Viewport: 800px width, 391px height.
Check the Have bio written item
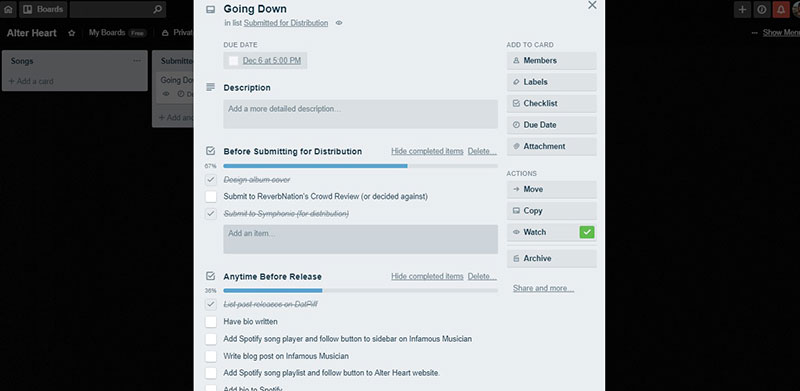[211, 322]
